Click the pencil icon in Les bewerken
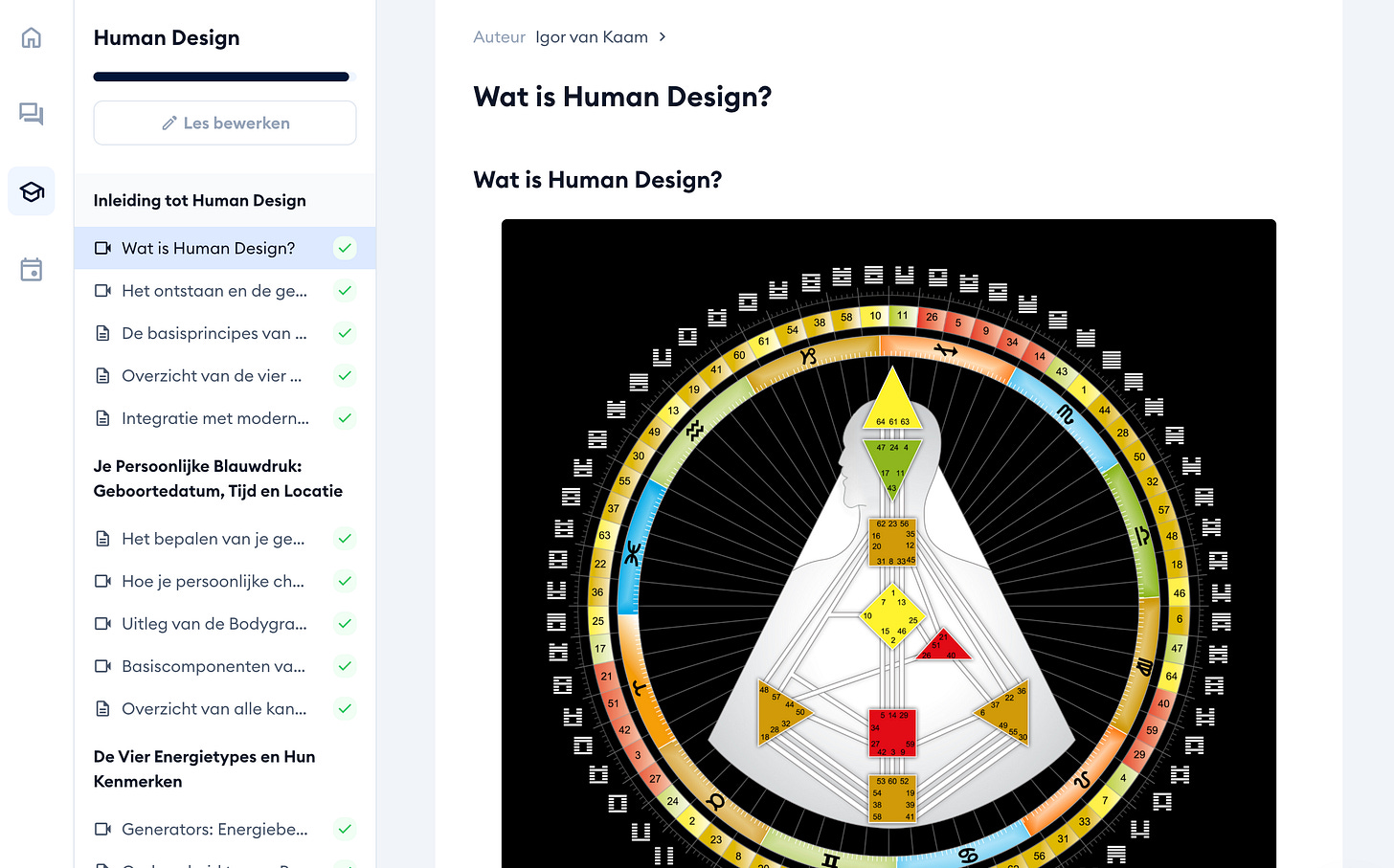 click(x=169, y=123)
